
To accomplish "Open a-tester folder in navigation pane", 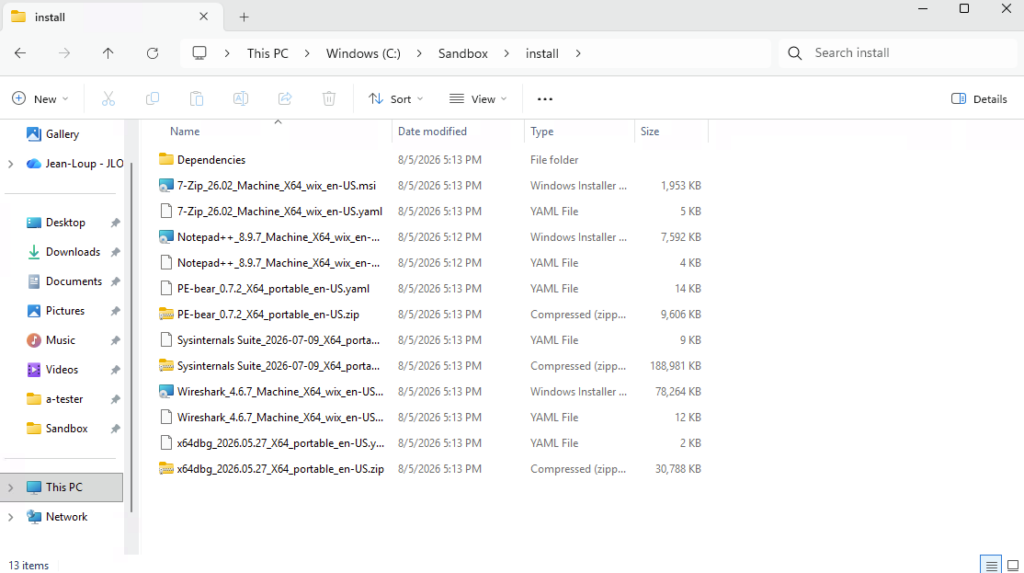I will pyautogui.click(x=64, y=399).
